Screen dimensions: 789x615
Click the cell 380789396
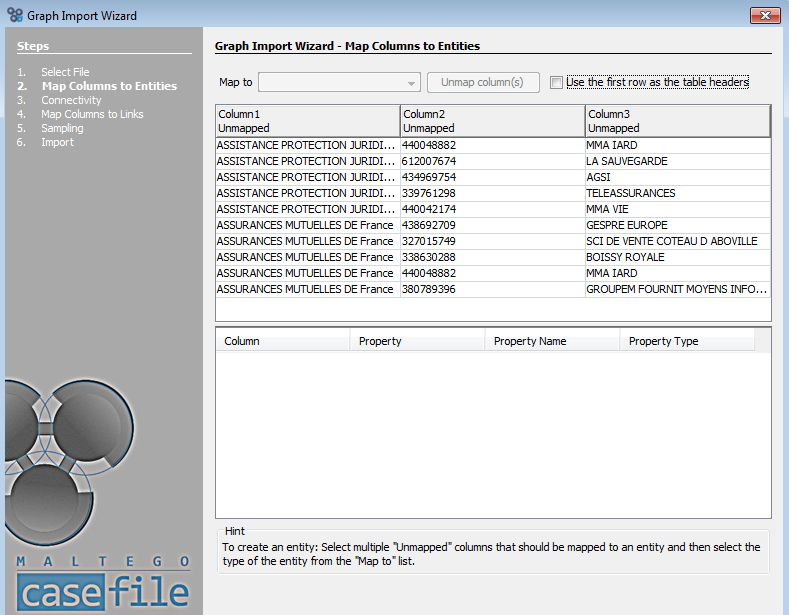493,289
